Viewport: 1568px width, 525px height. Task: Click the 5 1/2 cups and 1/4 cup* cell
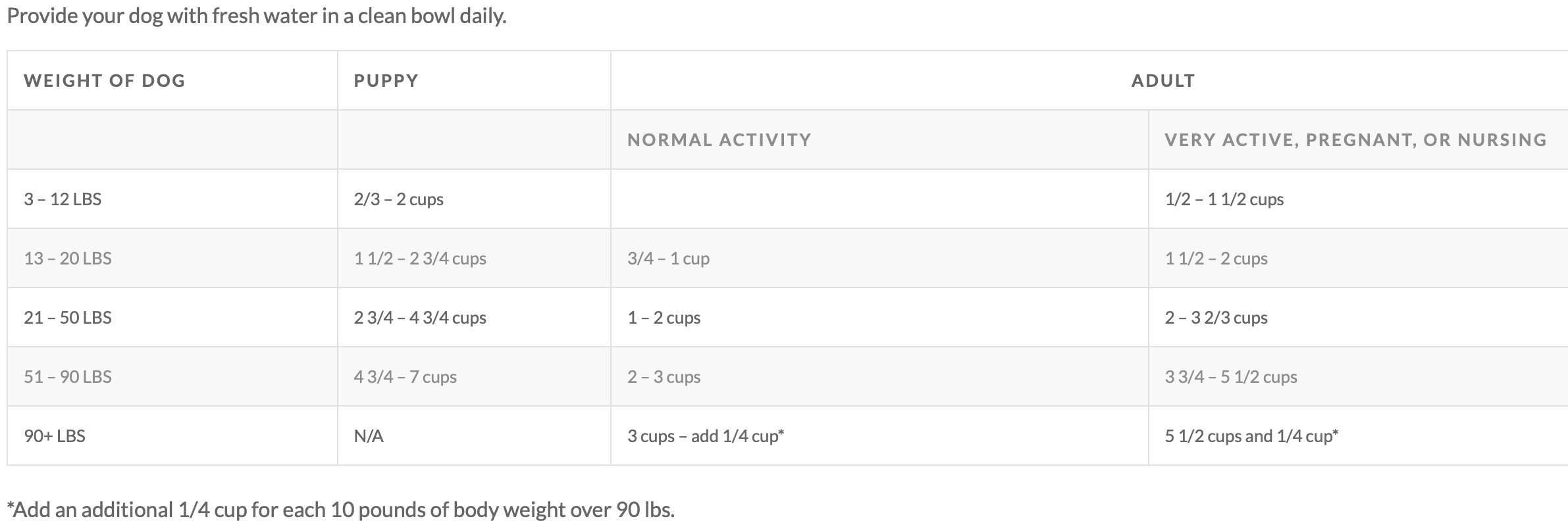coord(1251,436)
